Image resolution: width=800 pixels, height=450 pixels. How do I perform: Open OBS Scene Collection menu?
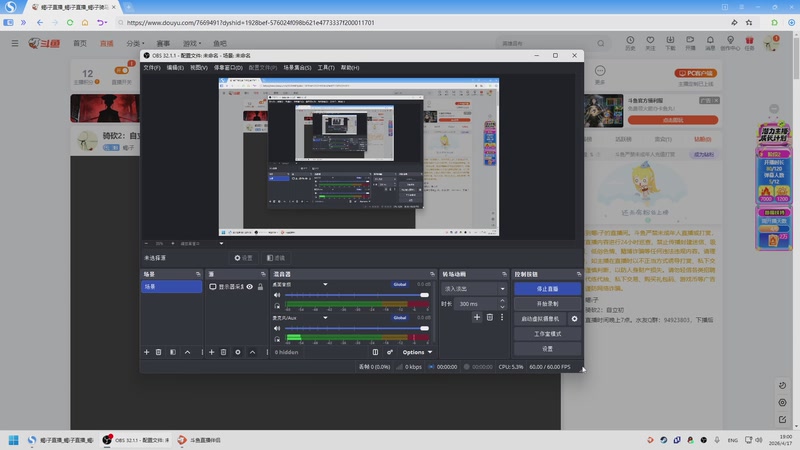(297, 67)
